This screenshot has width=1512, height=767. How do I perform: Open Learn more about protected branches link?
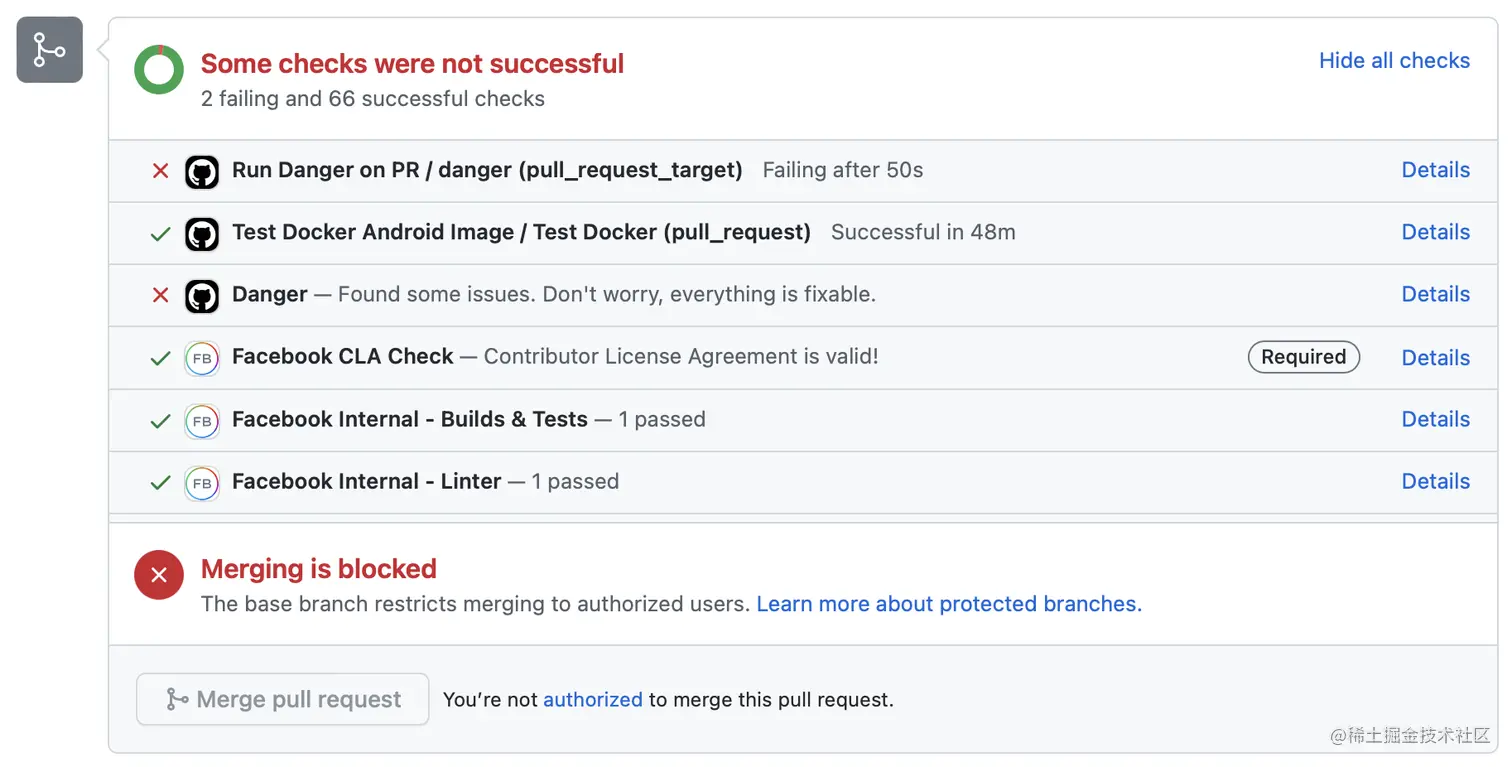[x=949, y=604]
